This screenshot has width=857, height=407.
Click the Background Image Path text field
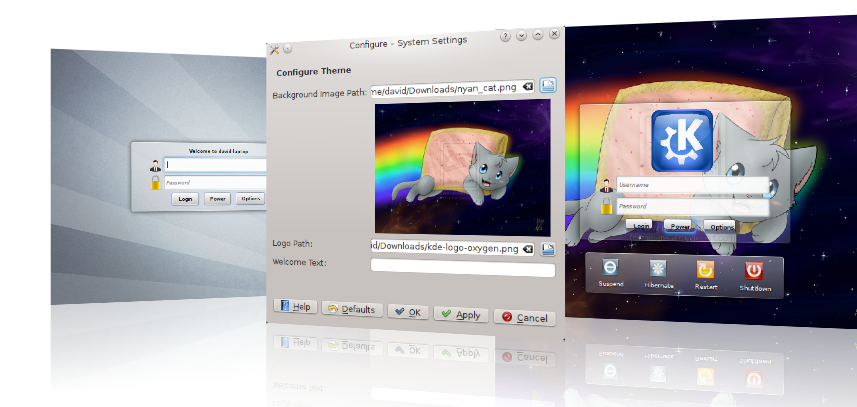[x=452, y=87]
